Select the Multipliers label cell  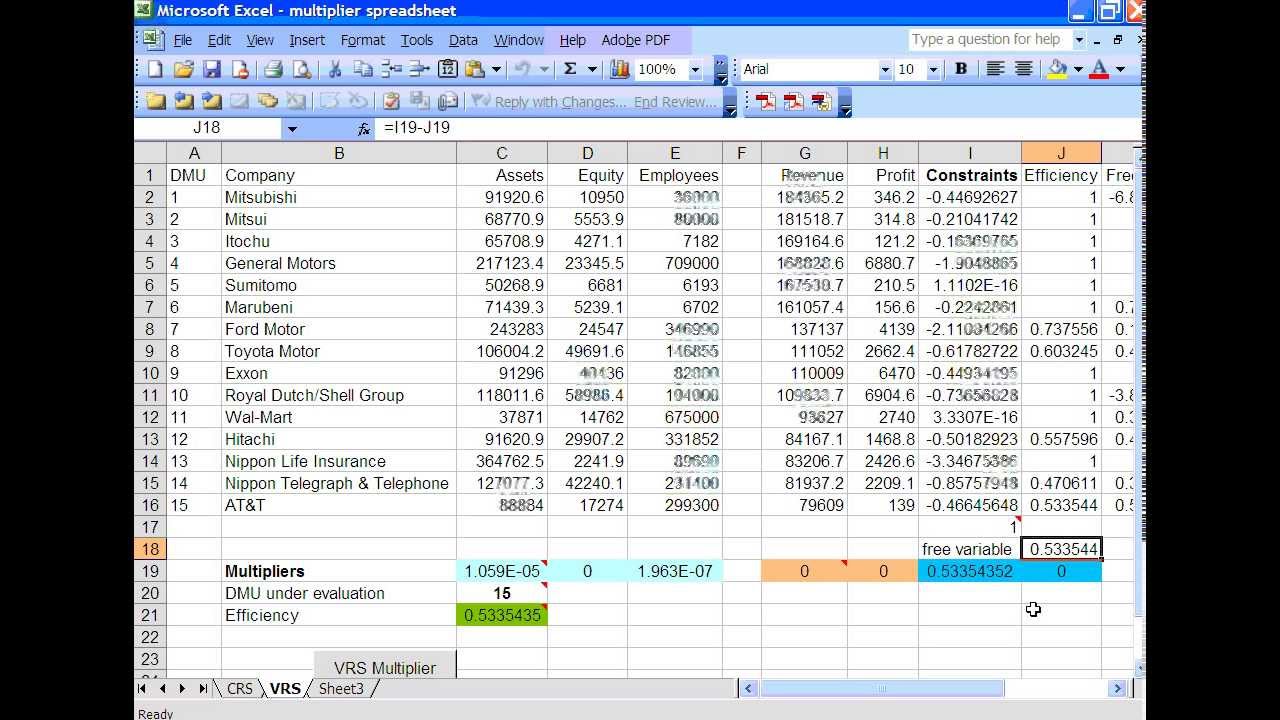[339, 571]
